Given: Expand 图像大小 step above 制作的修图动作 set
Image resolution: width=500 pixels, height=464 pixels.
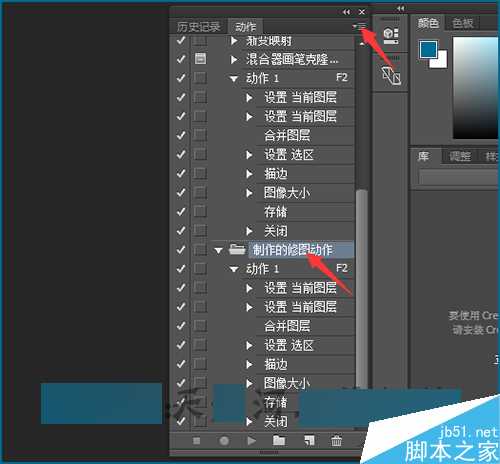Looking at the screenshot, I should coord(249,193).
